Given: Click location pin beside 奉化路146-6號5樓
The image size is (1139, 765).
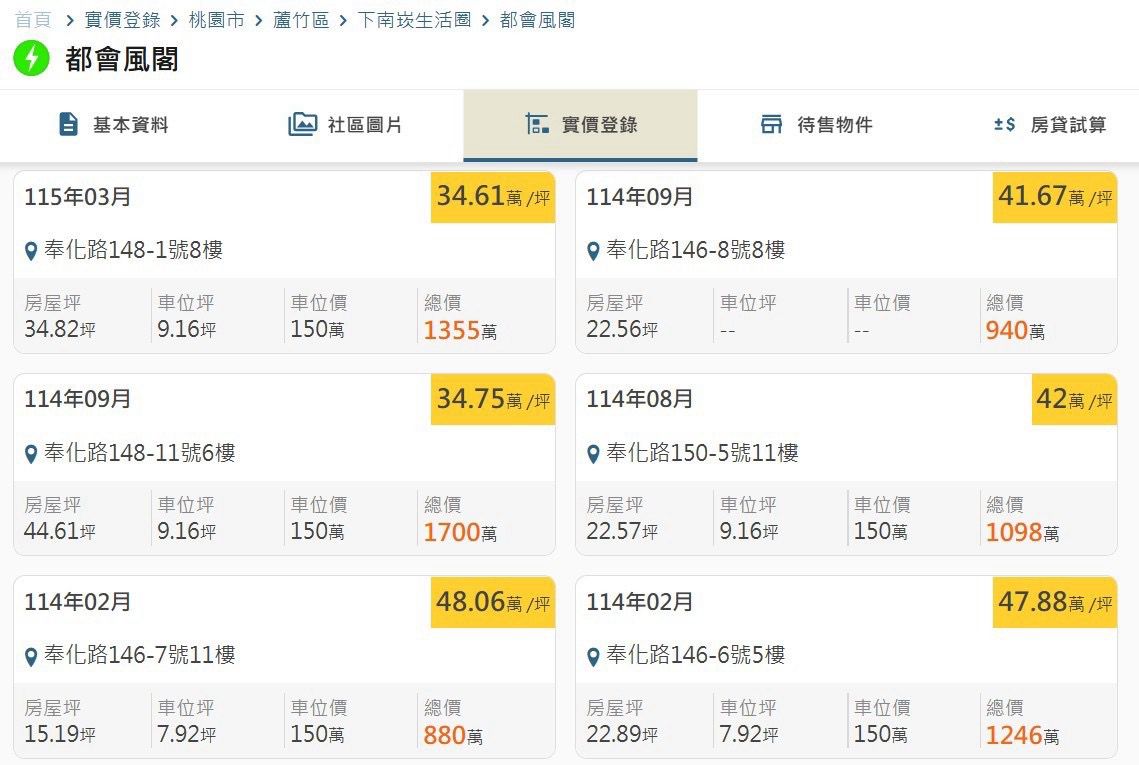Looking at the screenshot, I should point(593,657).
